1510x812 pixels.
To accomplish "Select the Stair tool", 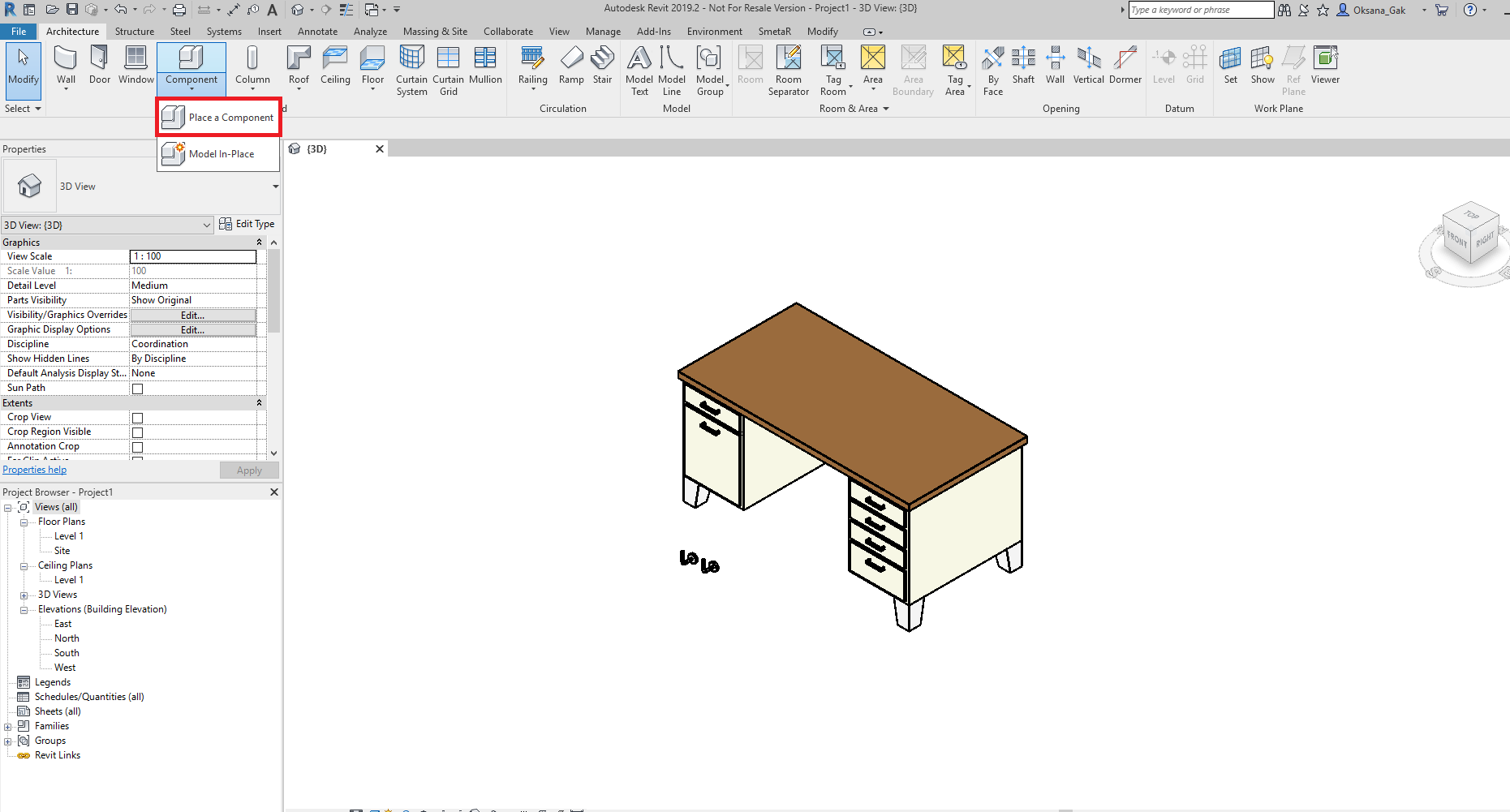I will (x=602, y=65).
